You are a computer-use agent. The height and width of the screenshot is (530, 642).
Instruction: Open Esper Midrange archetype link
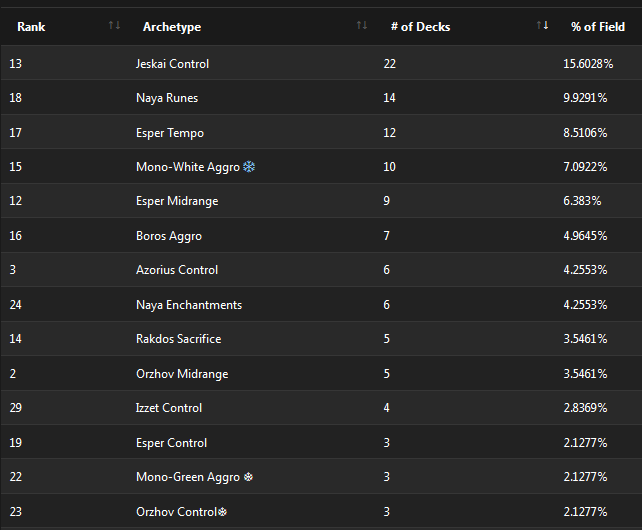pos(177,201)
